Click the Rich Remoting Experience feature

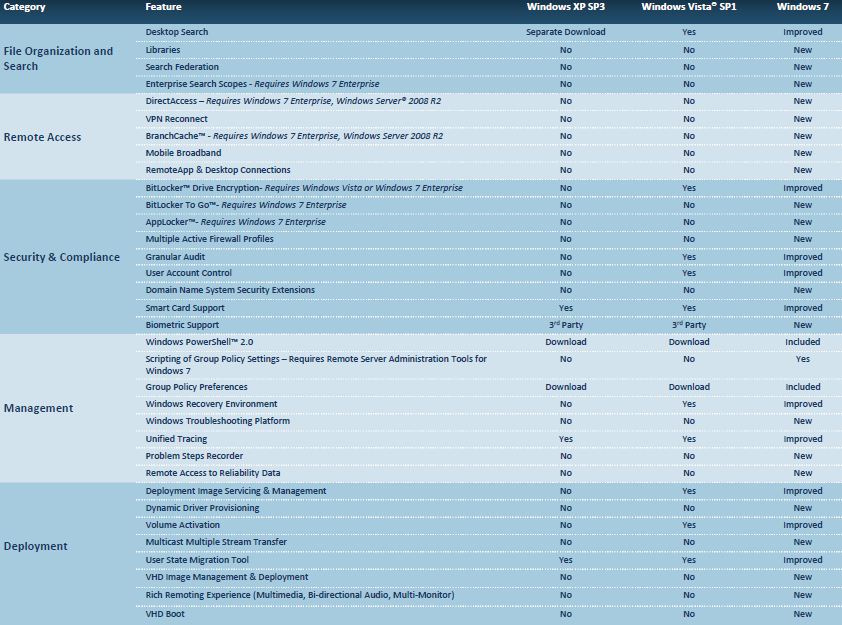pyautogui.click(x=300, y=595)
